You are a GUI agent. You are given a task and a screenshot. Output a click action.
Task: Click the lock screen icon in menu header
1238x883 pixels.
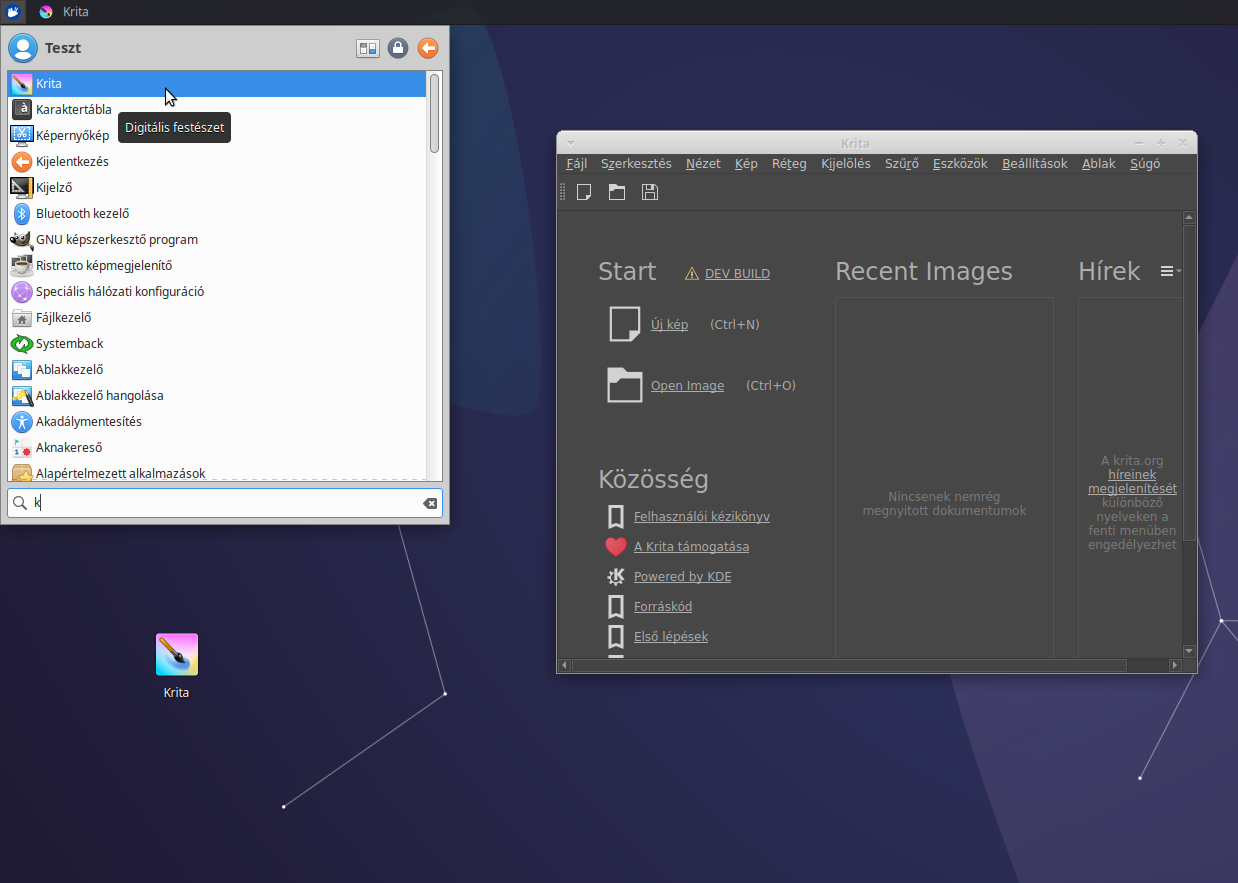point(398,48)
